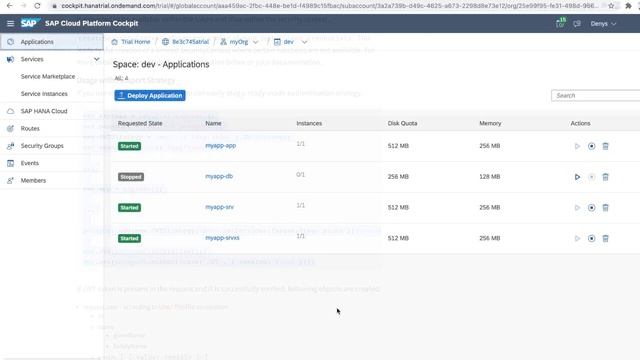Go to Trial Home breadcrumb
640x360 pixels.
(x=136, y=42)
